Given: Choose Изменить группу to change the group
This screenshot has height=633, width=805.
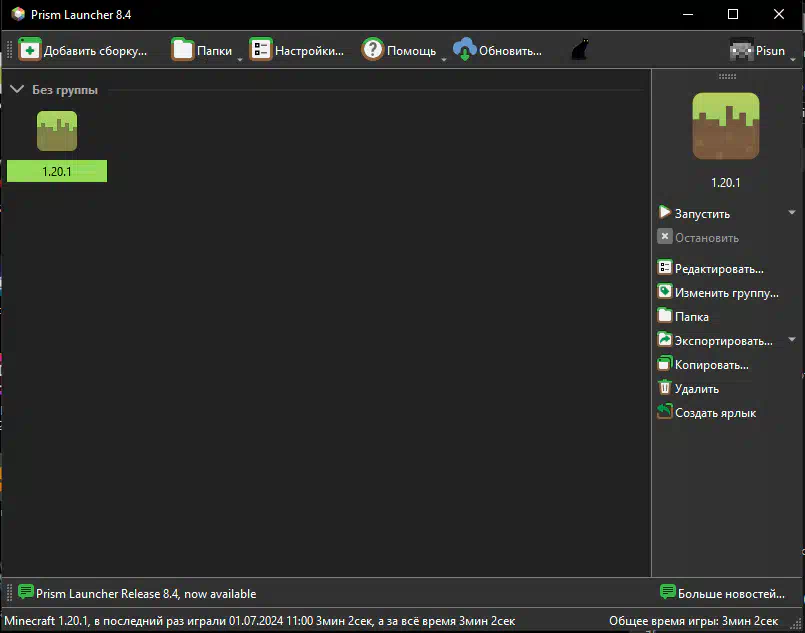Looking at the screenshot, I should tap(718, 292).
